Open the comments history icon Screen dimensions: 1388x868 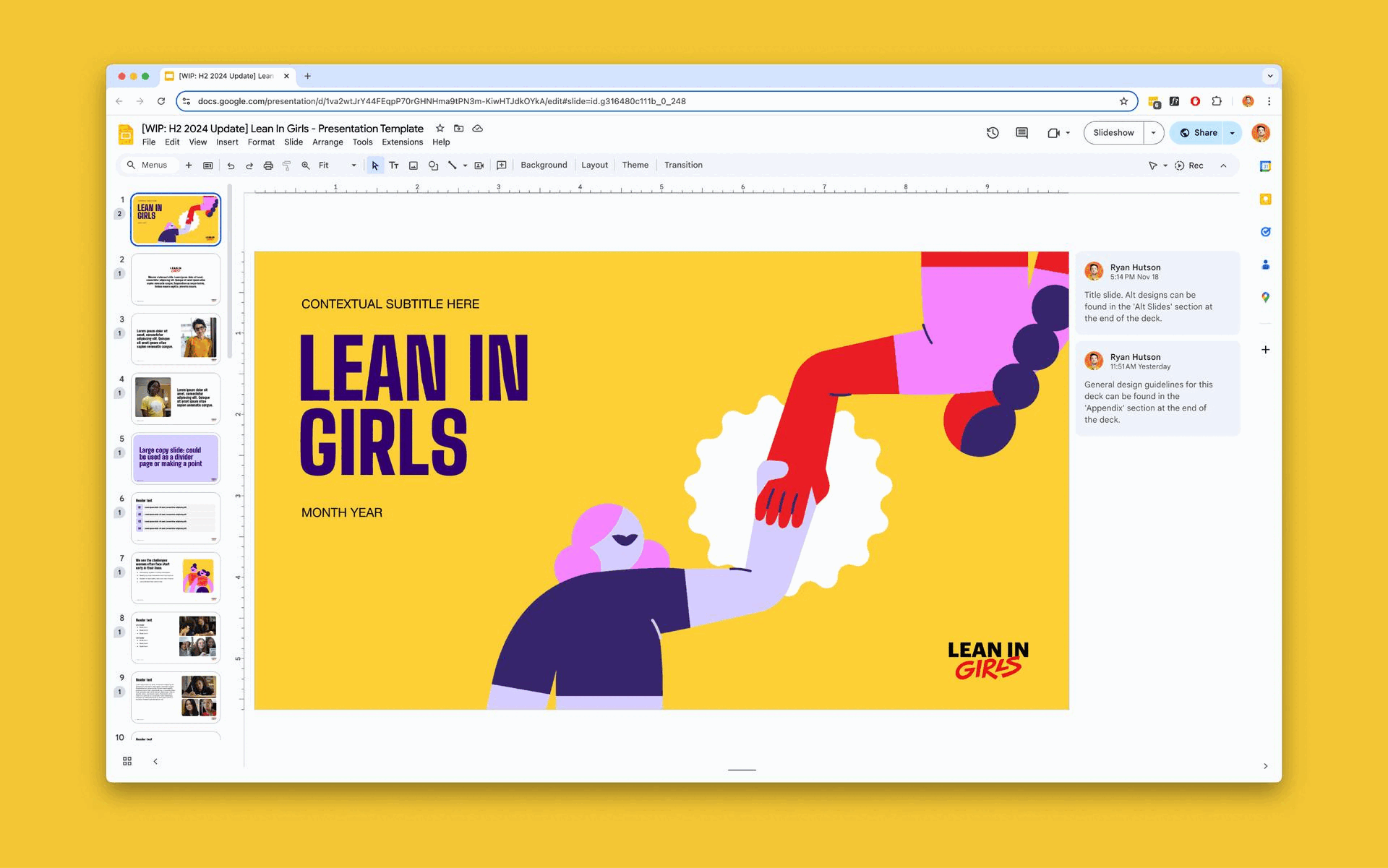[1021, 133]
